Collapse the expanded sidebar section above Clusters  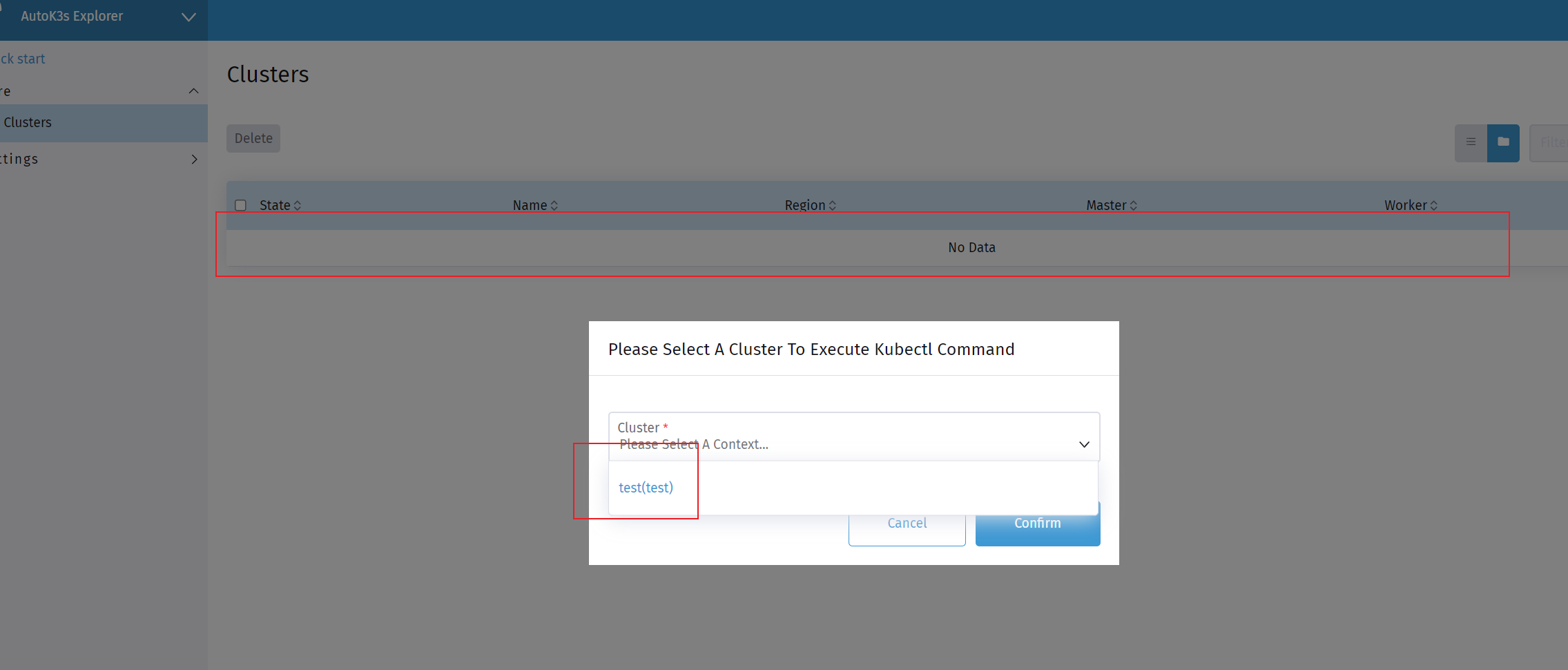(x=193, y=90)
